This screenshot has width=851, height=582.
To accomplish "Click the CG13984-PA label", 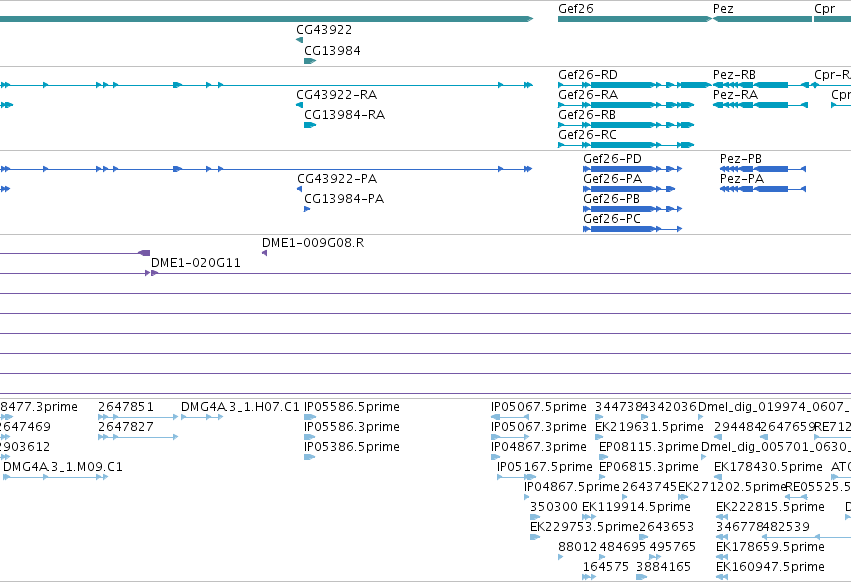I will (344, 199).
